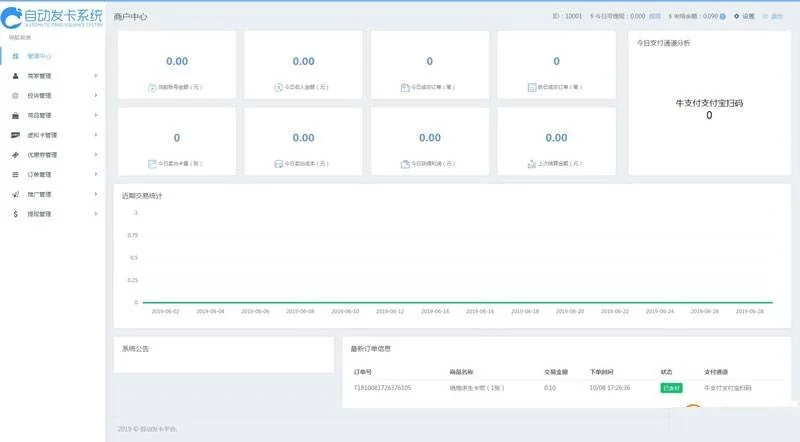Click order number T1810081726376105
The height and width of the screenshot is (442, 800).
tap(382, 387)
